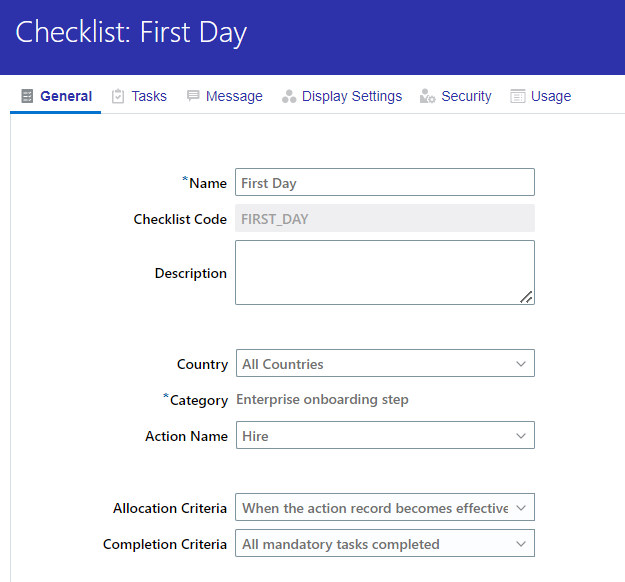Screen dimensions: 625x582
Task: Click the Message speech bubble icon
Action: coord(193,96)
